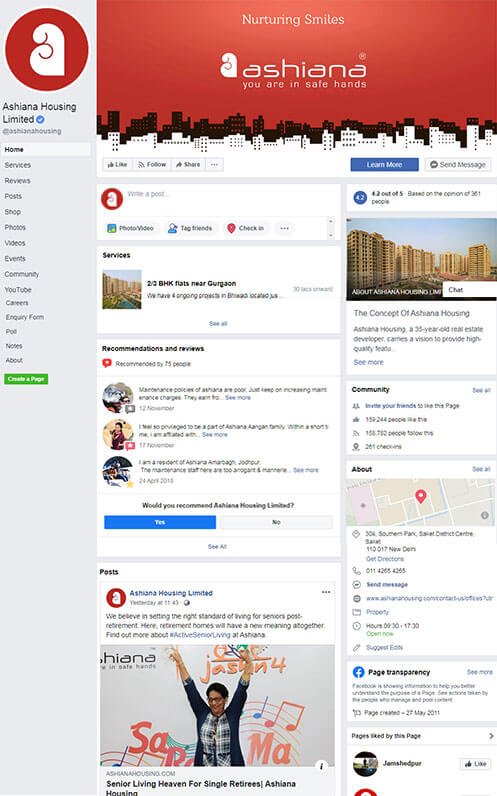The width and height of the screenshot is (497, 796).
Task: Open Community in the sidebar
Action: click(x=21, y=274)
